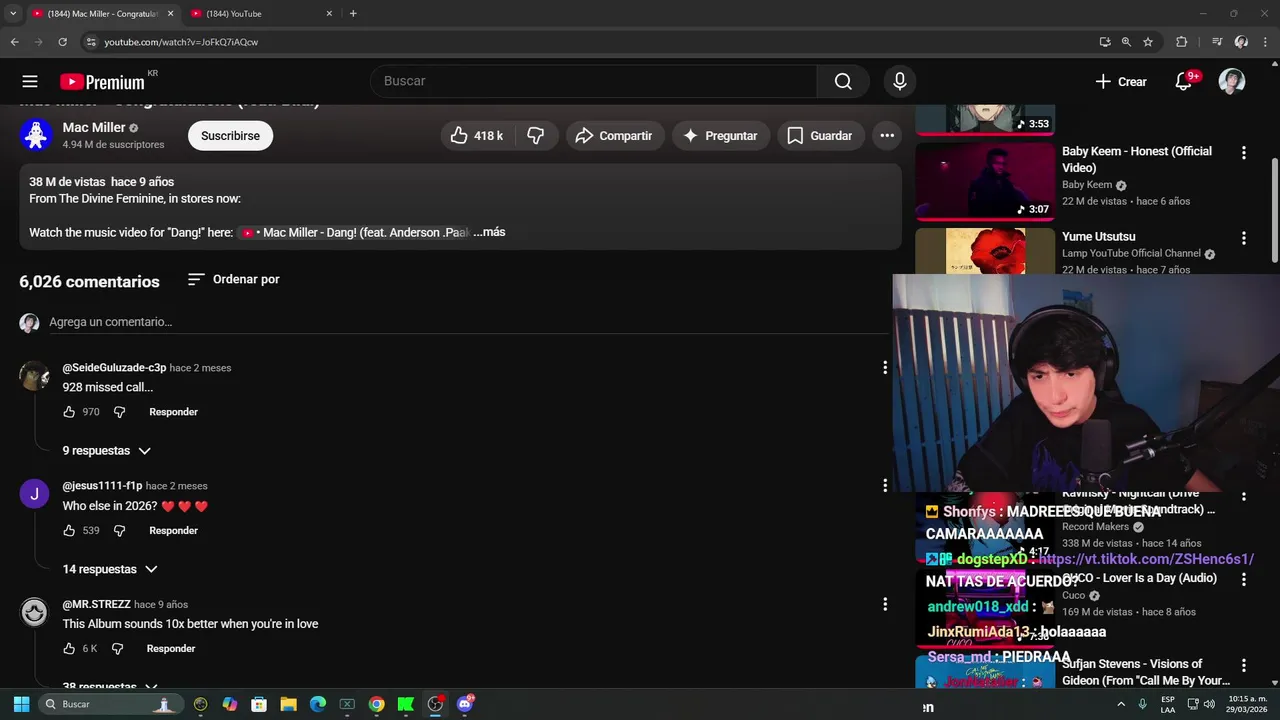Open options for jesus1111-f1p comment

click(x=885, y=486)
